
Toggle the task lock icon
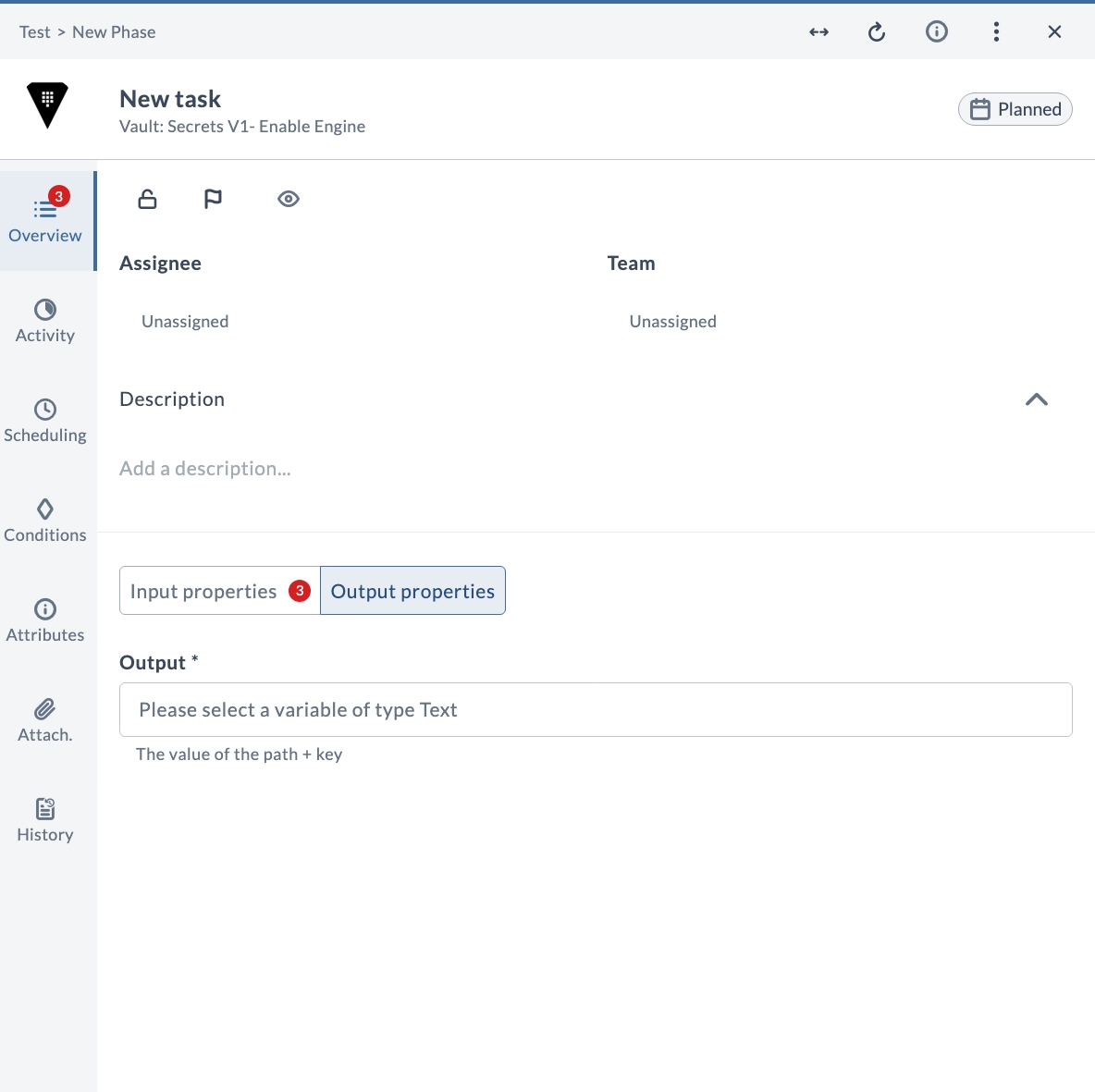click(147, 199)
